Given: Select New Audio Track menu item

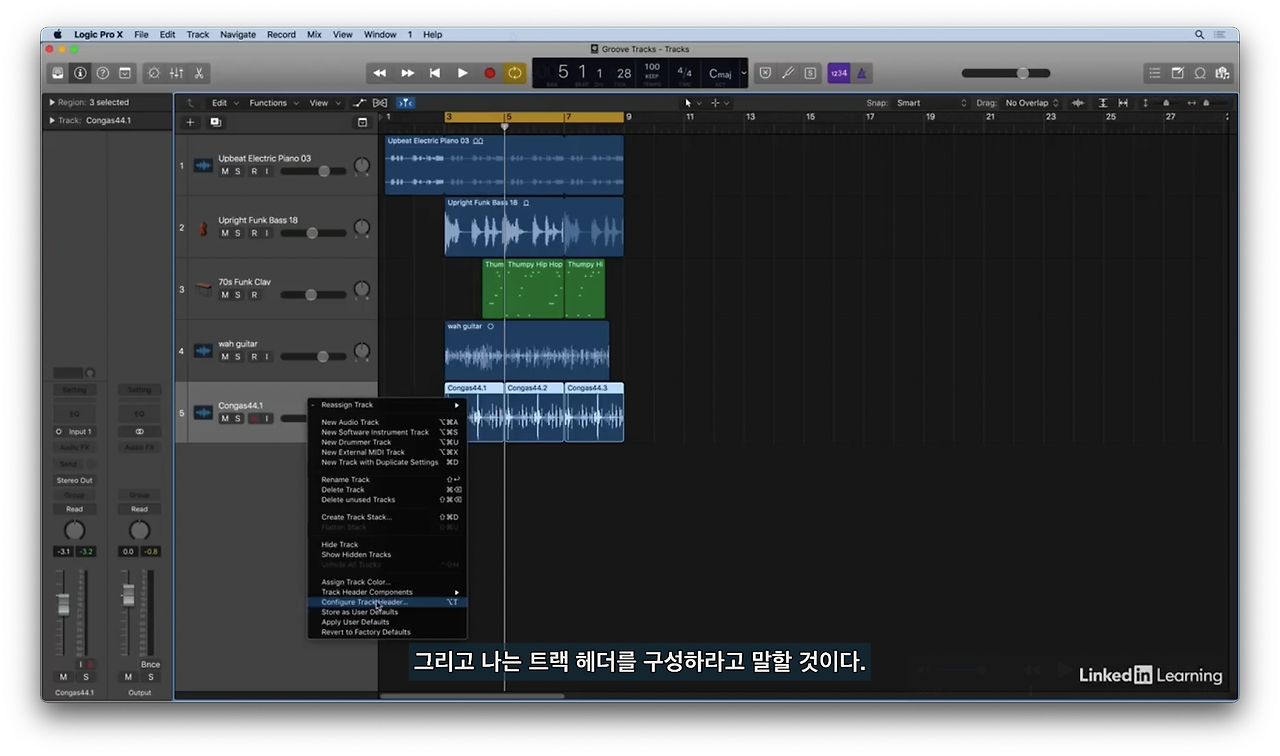Looking at the screenshot, I should (389, 422).
